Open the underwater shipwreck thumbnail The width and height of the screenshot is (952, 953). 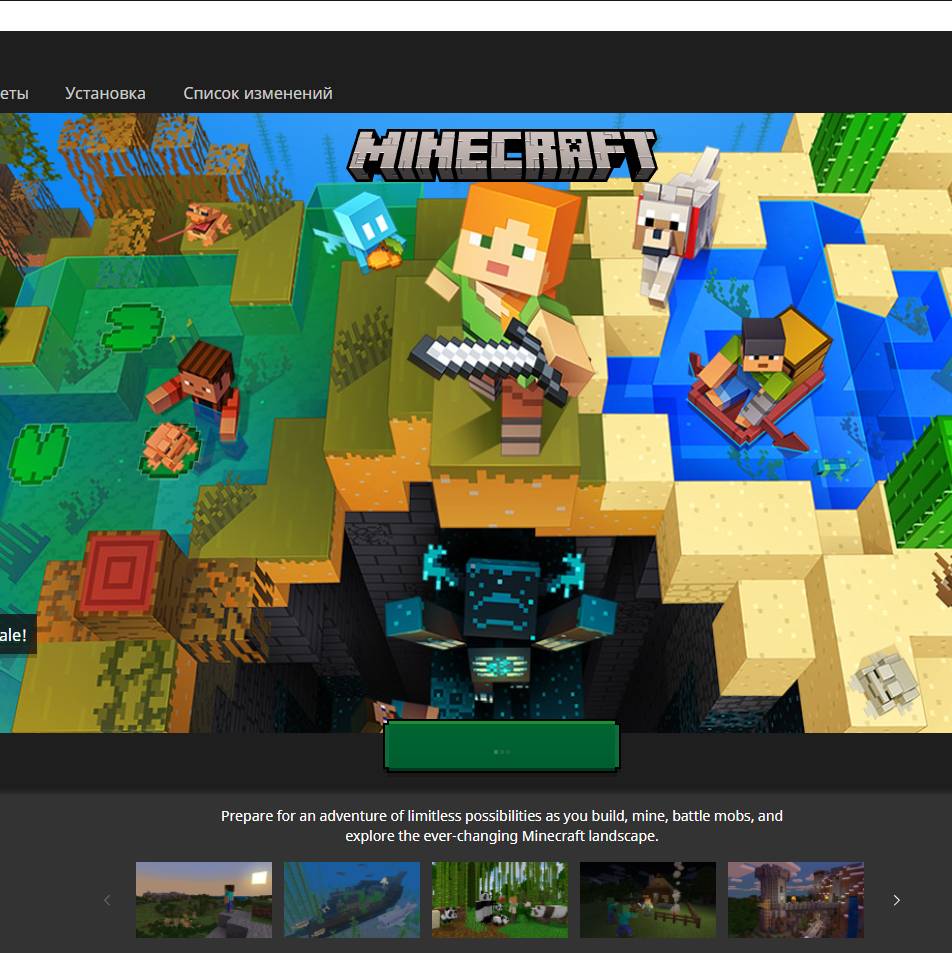pyautogui.click(x=352, y=900)
